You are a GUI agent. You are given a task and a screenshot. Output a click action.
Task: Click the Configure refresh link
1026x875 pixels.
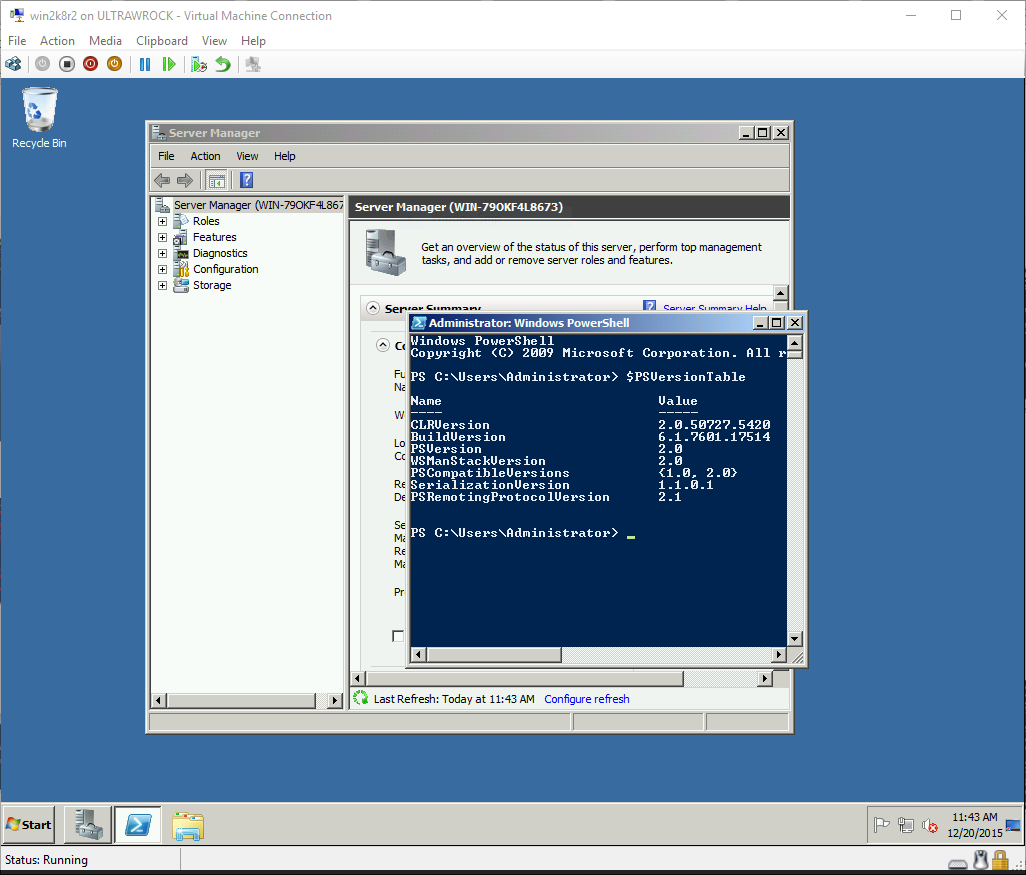coord(587,699)
